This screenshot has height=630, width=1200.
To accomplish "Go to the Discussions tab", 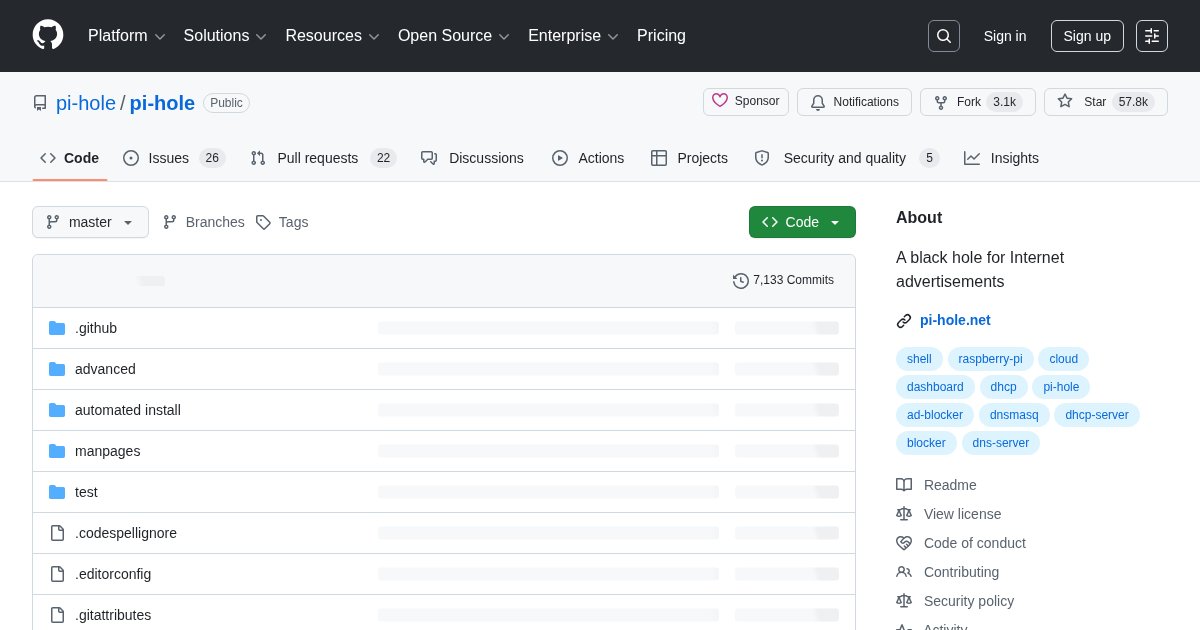I will [472, 158].
